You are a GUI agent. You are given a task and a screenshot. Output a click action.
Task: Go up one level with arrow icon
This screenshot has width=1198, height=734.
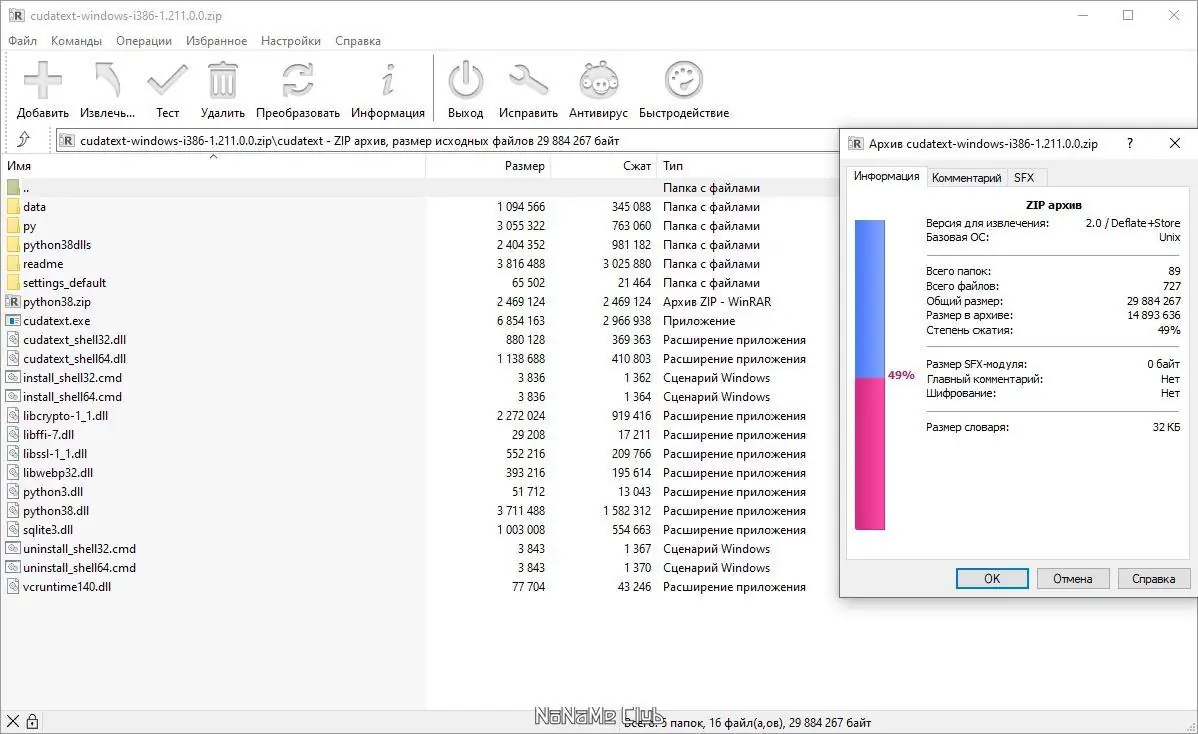tap(24, 139)
